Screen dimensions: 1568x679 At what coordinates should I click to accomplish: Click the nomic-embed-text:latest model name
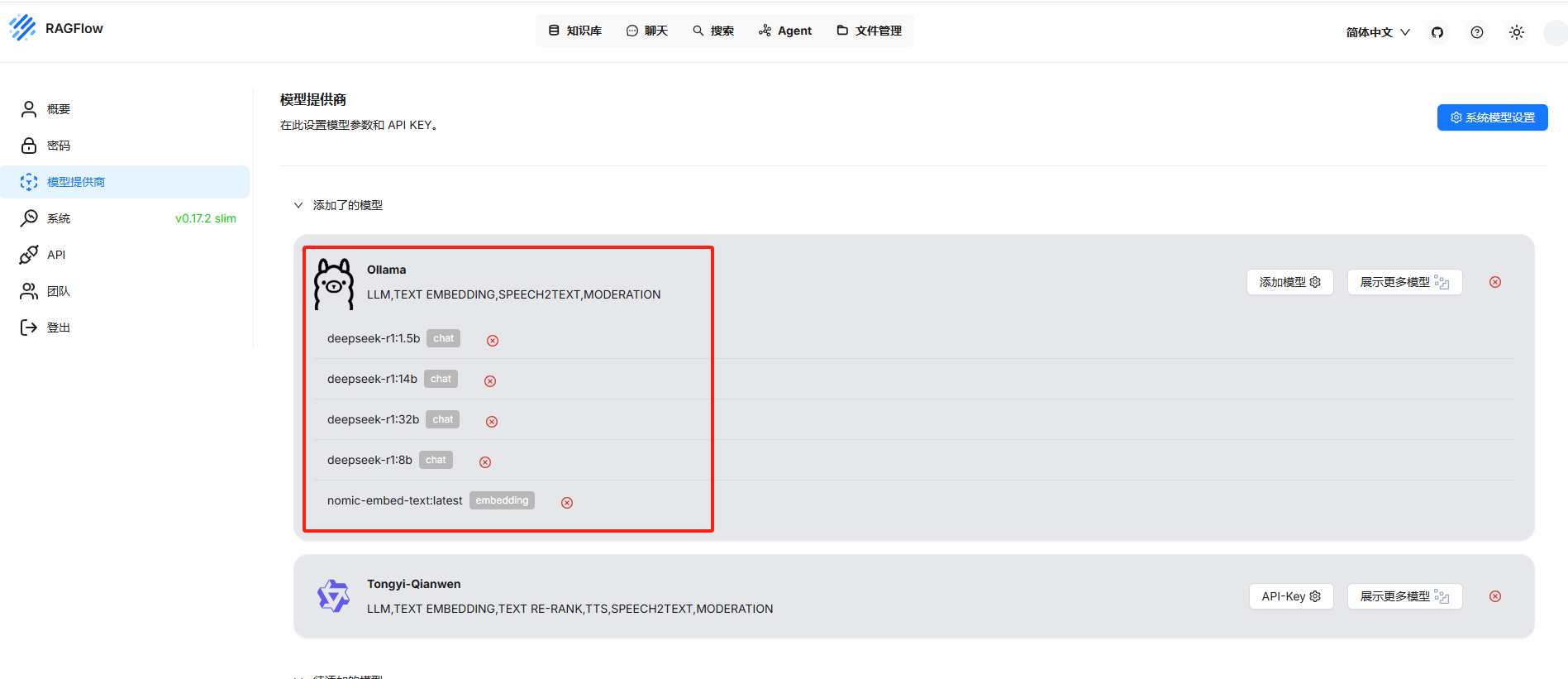[395, 500]
